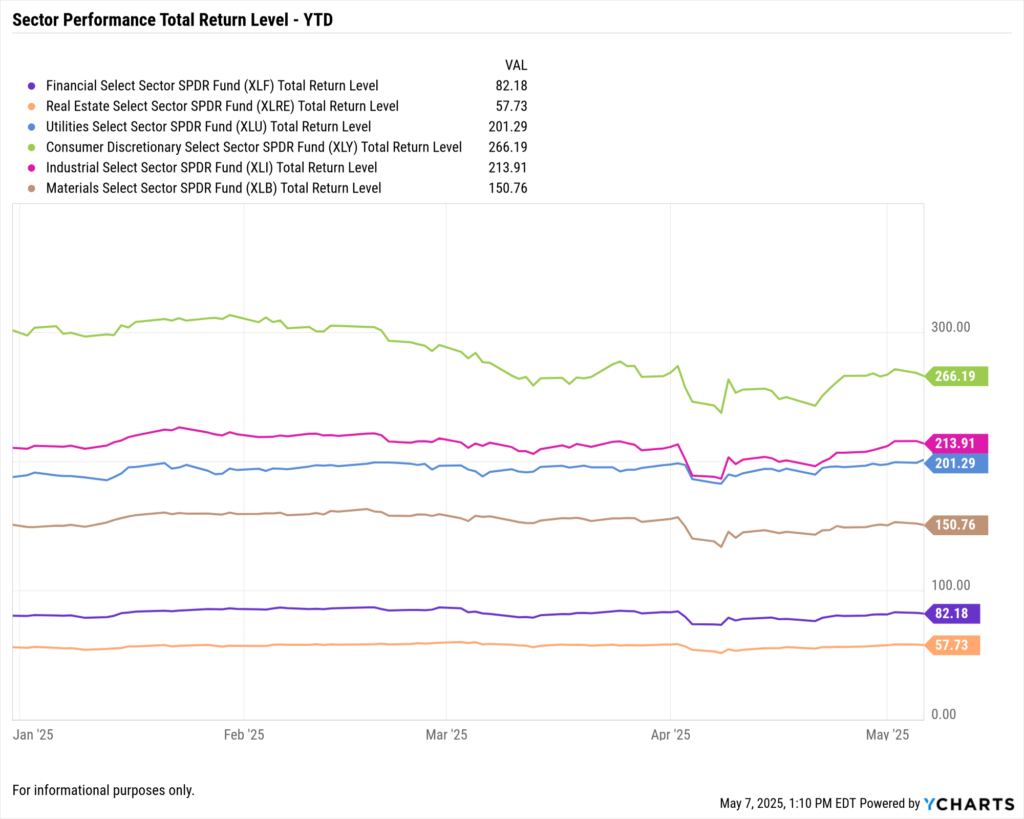Click the Jan '25 x-axis label

(x=33, y=735)
